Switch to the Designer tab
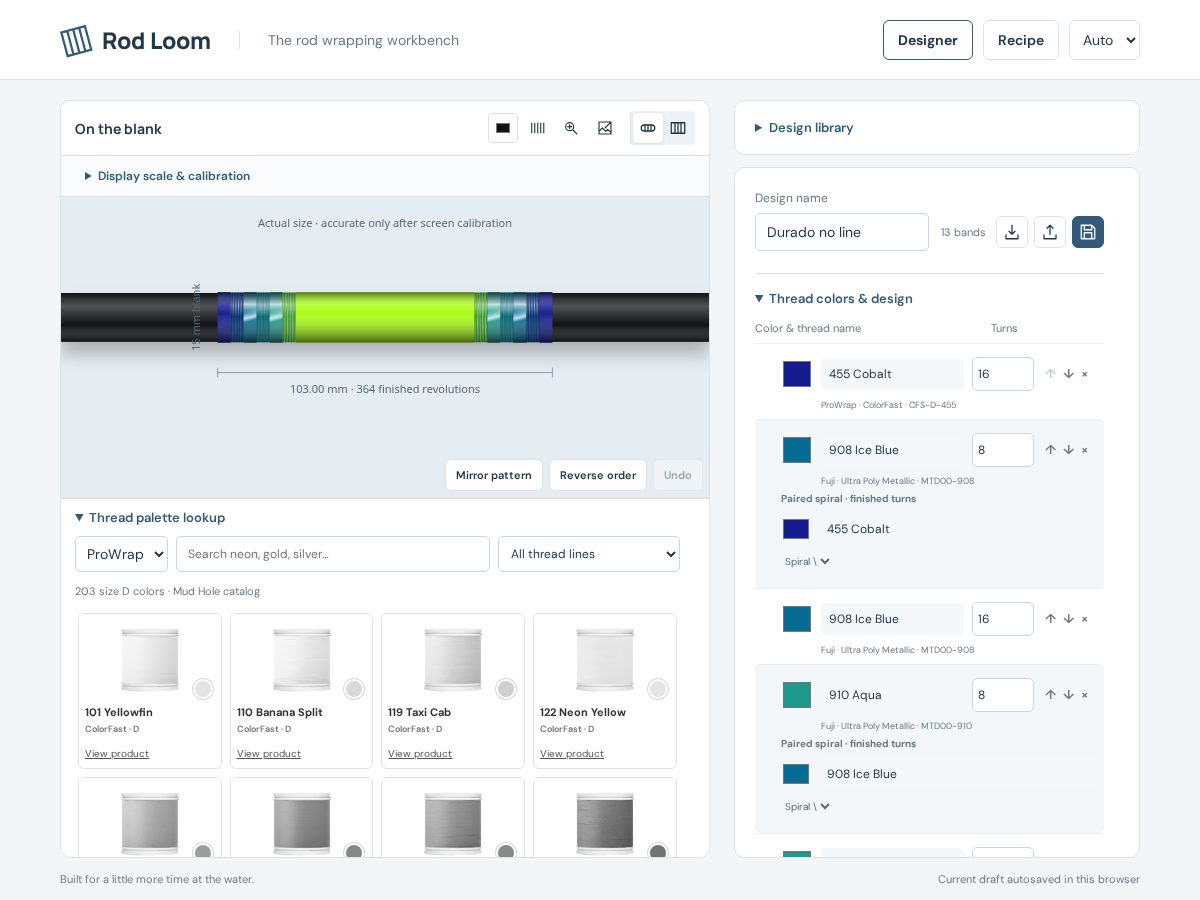This screenshot has width=1200, height=900. (x=928, y=40)
